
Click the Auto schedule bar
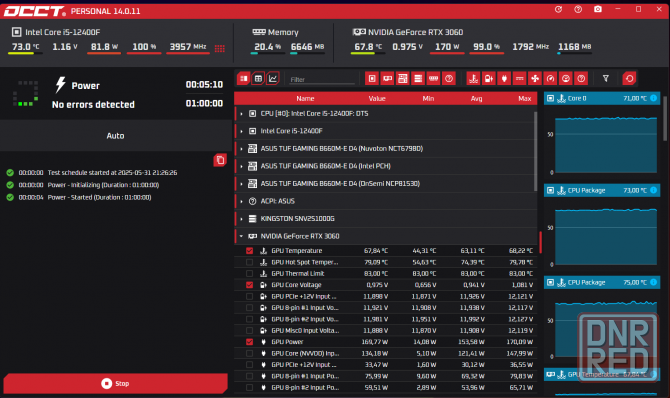115,136
